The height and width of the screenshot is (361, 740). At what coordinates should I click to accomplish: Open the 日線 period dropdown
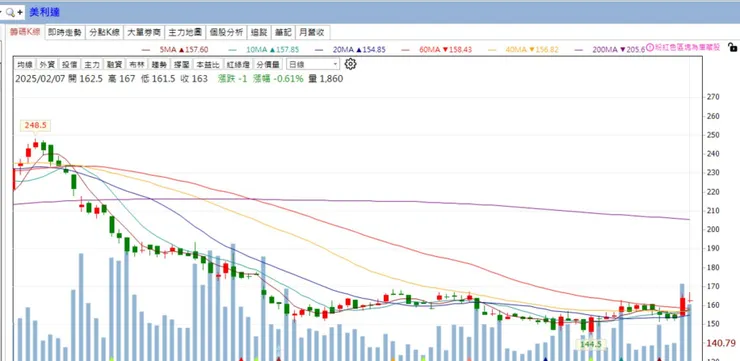pyautogui.click(x=312, y=64)
